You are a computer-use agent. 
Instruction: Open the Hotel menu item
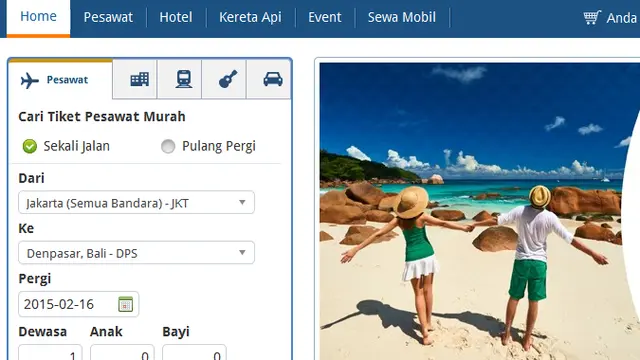(176, 17)
